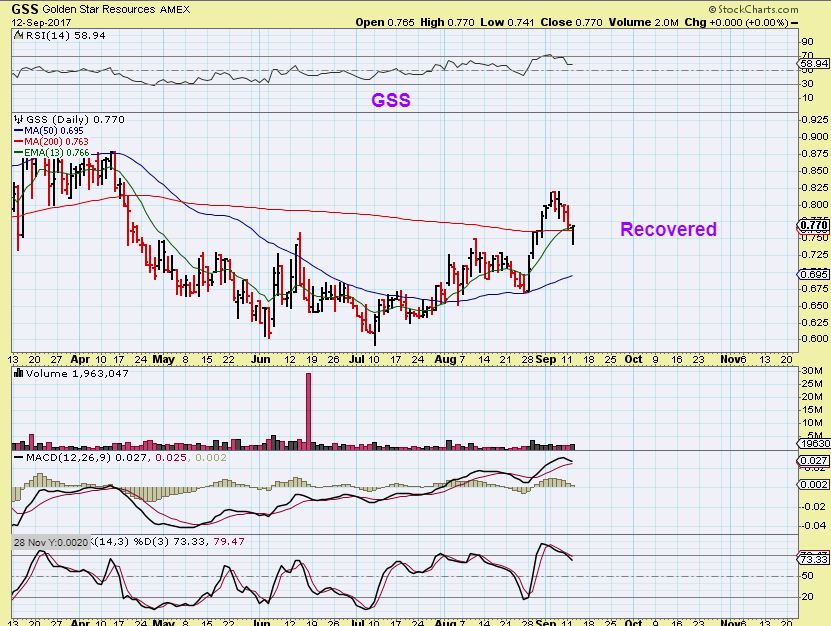
Task: Click the RSI(14) 58.94 indicator label
Action: 60,36
